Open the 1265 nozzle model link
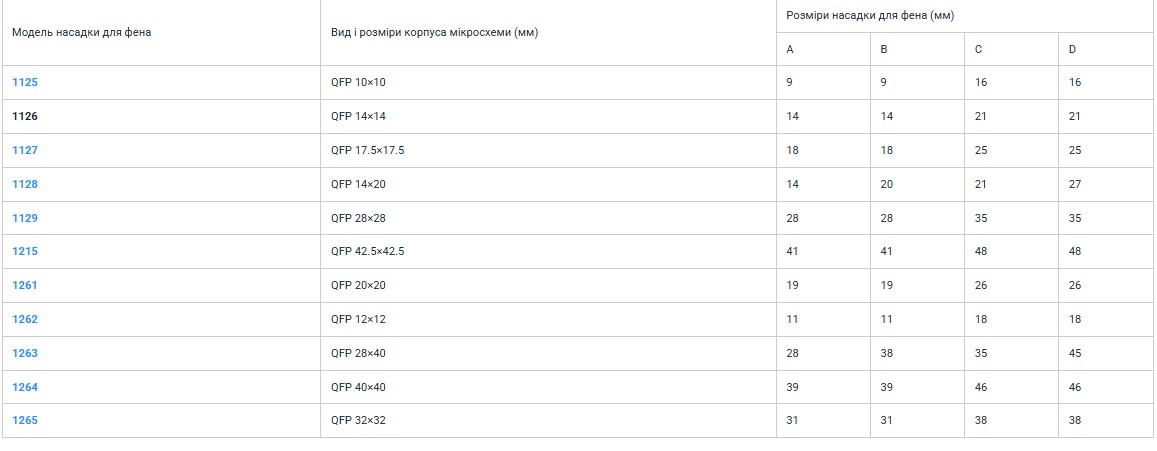The height and width of the screenshot is (451, 1157). pyautogui.click(x=24, y=421)
